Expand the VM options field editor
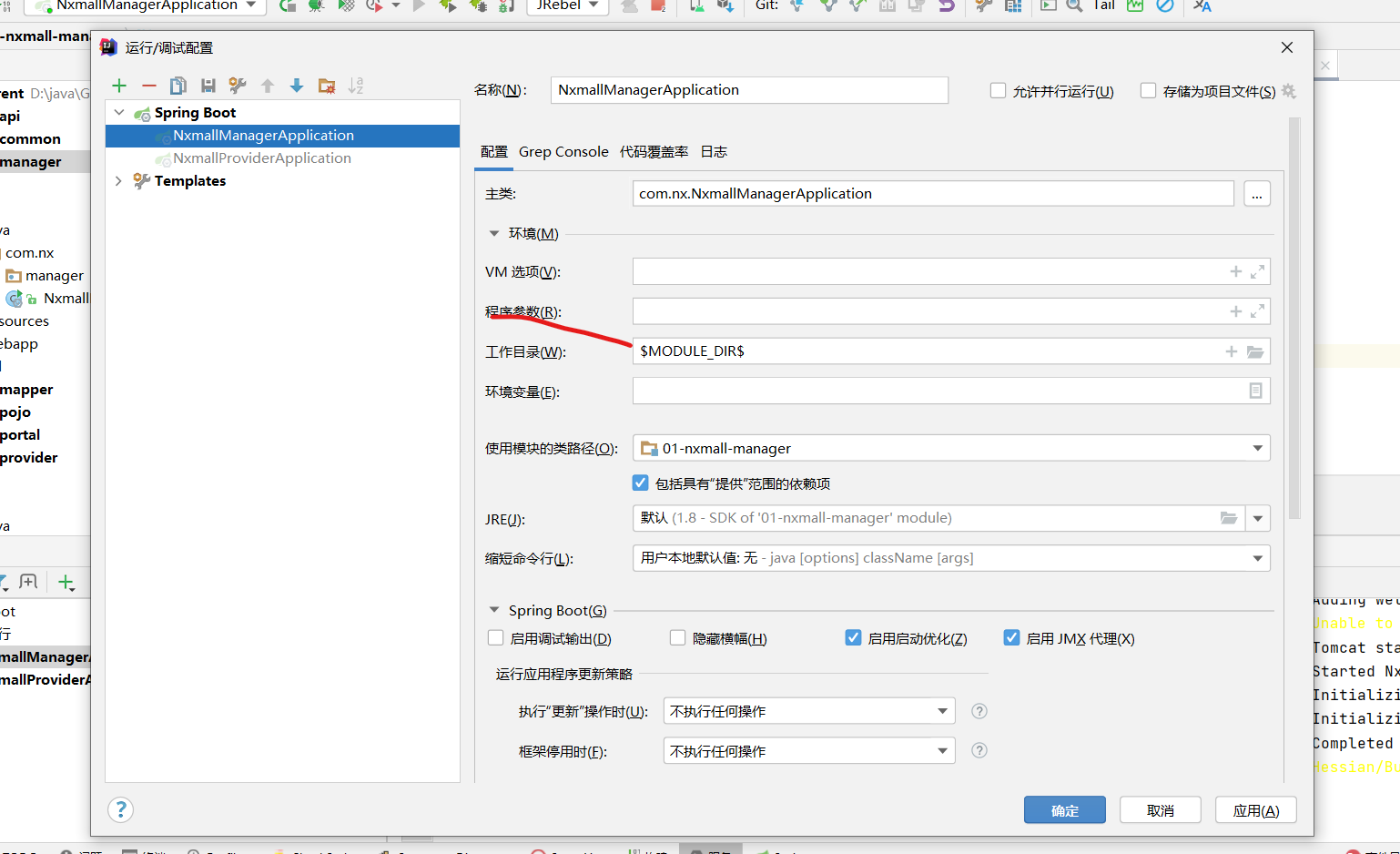Viewport: 1400px width, 854px height. (1258, 271)
